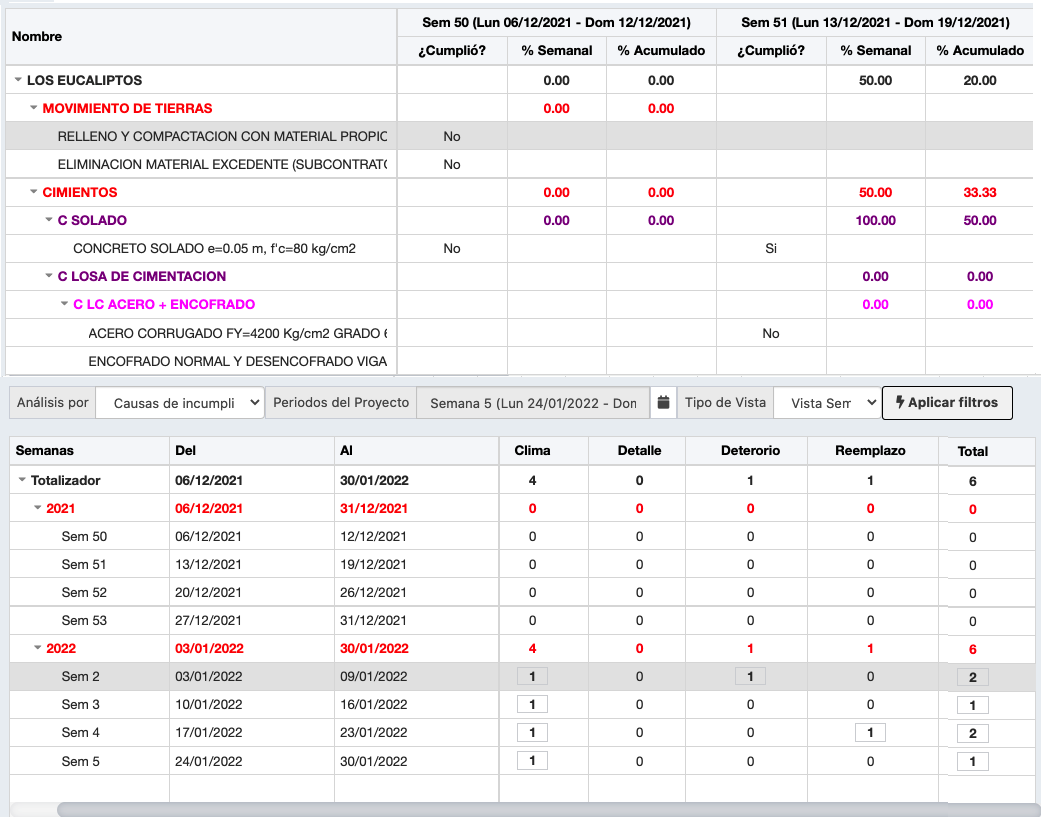Click the Deterioro value for Sem 2
The image size is (1041, 817).
pos(750,676)
